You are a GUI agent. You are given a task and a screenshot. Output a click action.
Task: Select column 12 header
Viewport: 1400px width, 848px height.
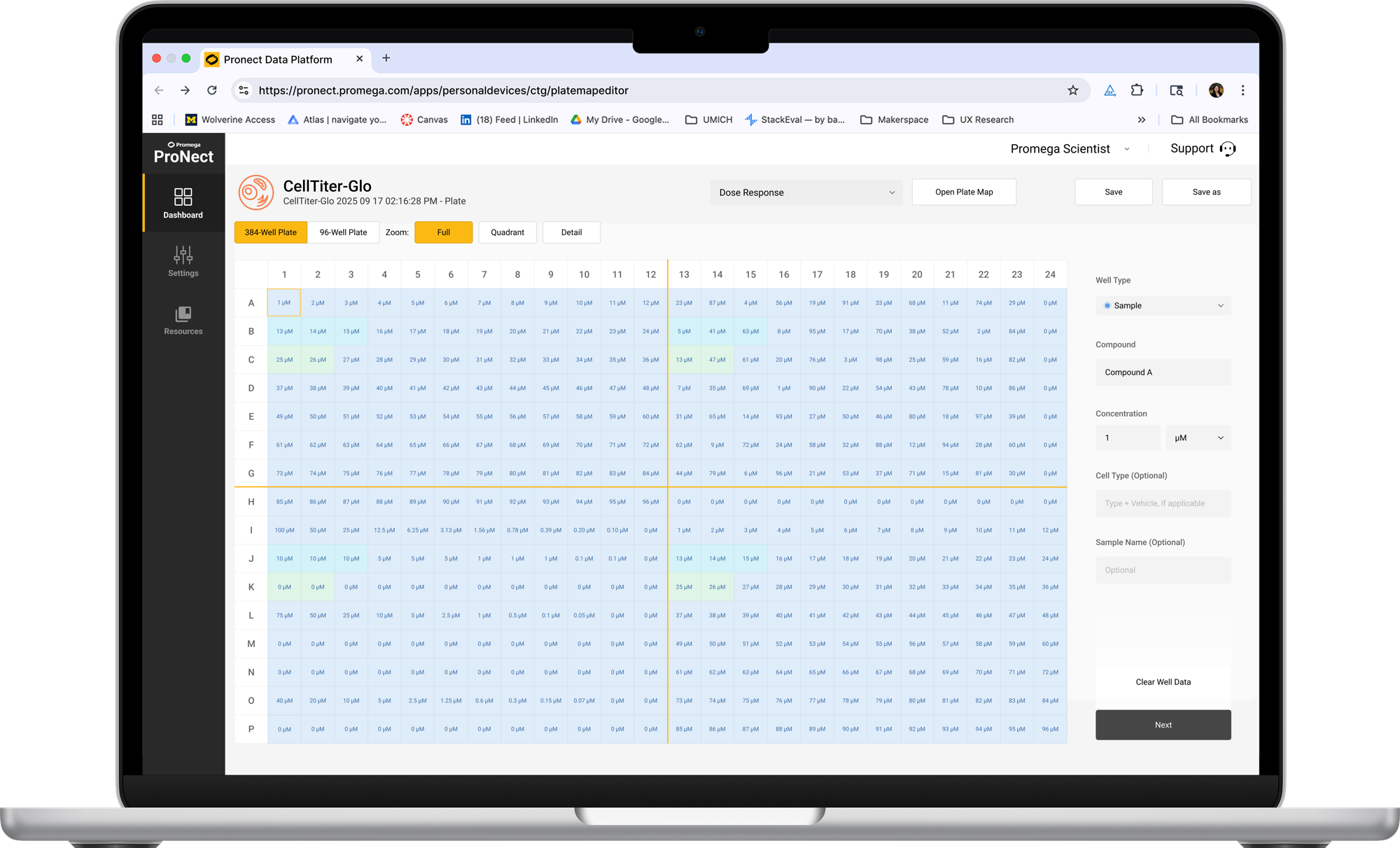click(651, 274)
